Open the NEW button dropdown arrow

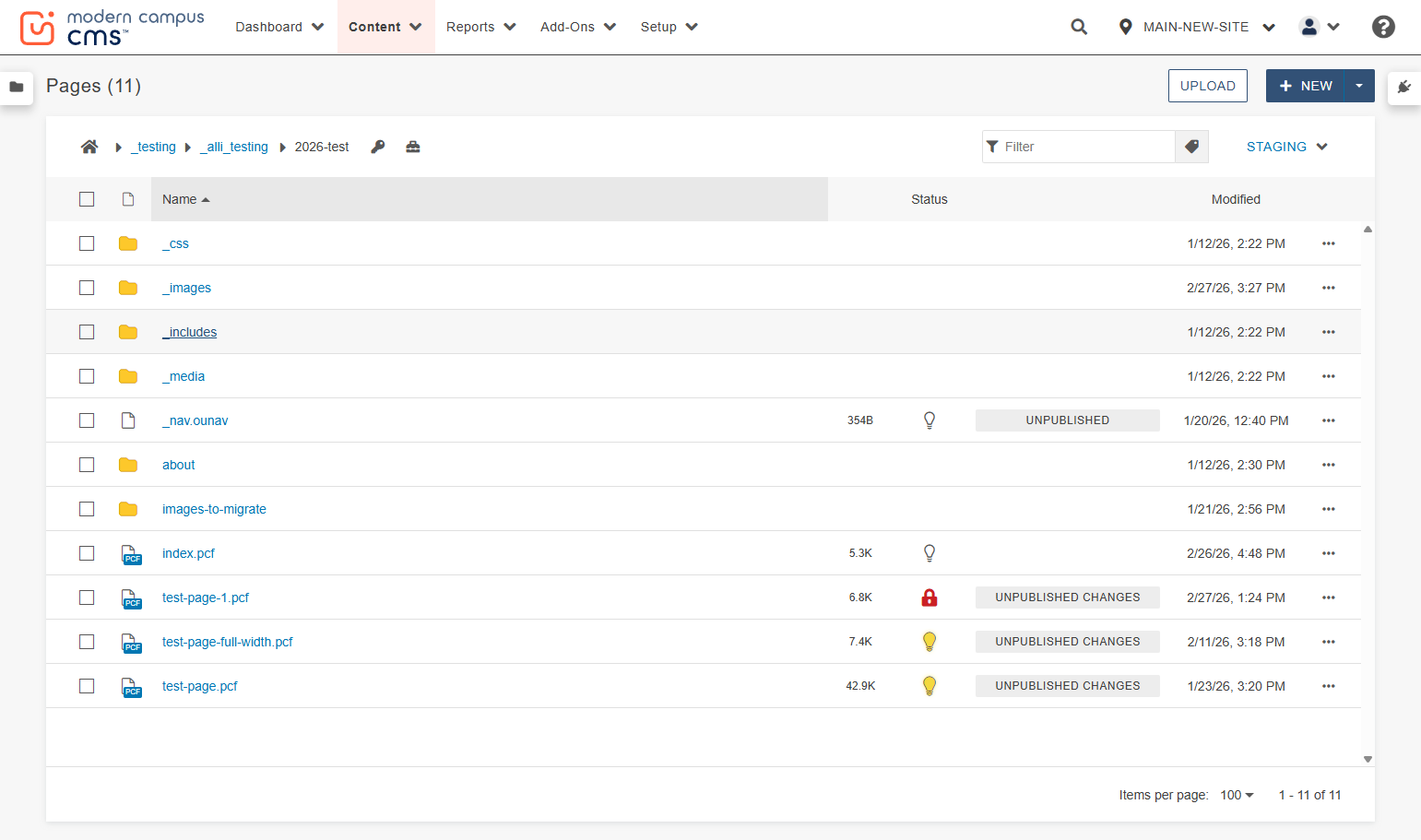[1359, 86]
